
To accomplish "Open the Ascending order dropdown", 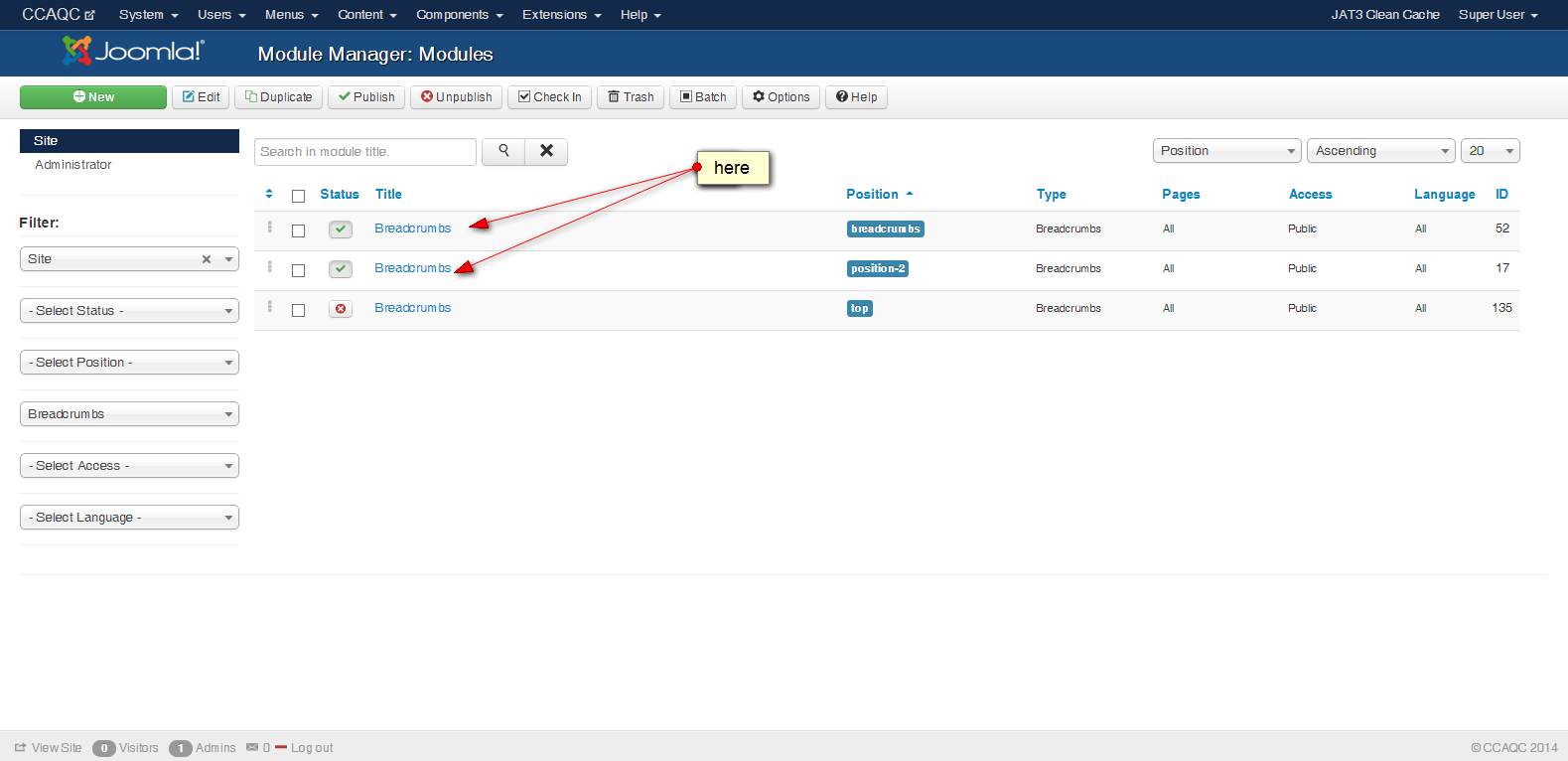I will tap(1380, 151).
